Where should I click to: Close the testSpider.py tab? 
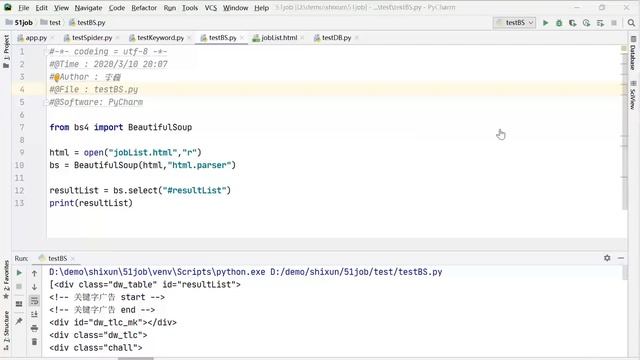click(x=118, y=38)
